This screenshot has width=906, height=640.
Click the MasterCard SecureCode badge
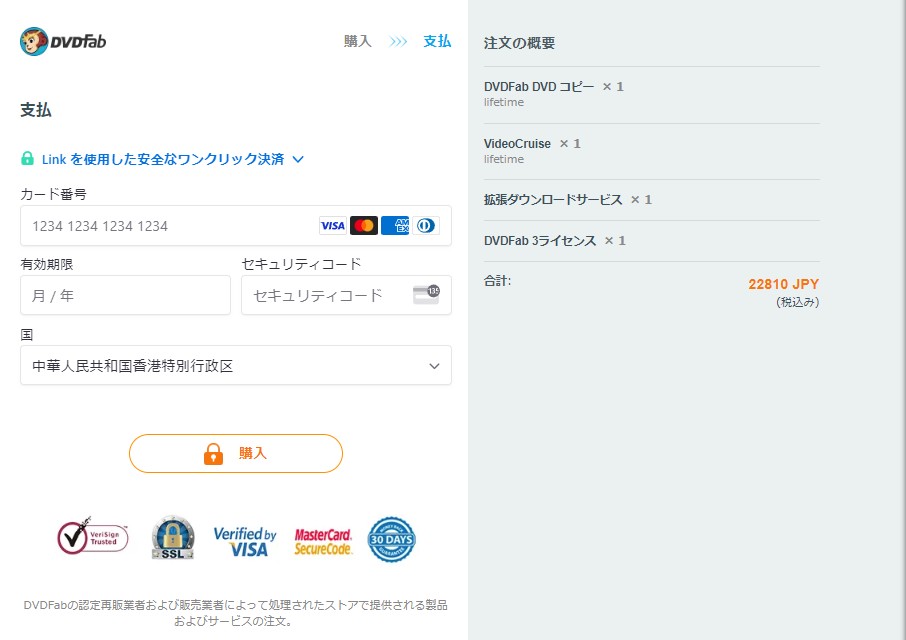pyautogui.click(x=323, y=542)
